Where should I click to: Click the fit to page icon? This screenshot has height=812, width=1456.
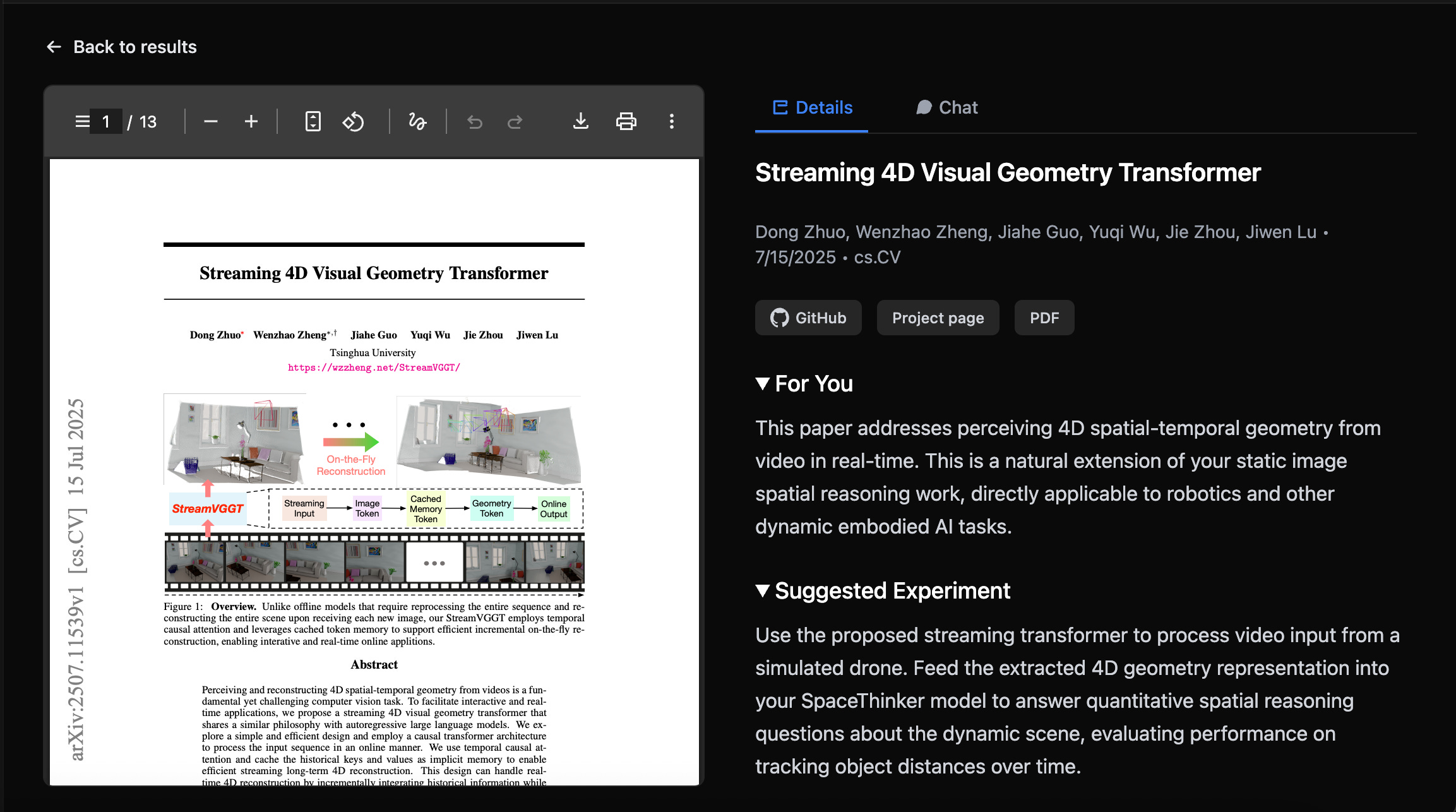coord(313,121)
